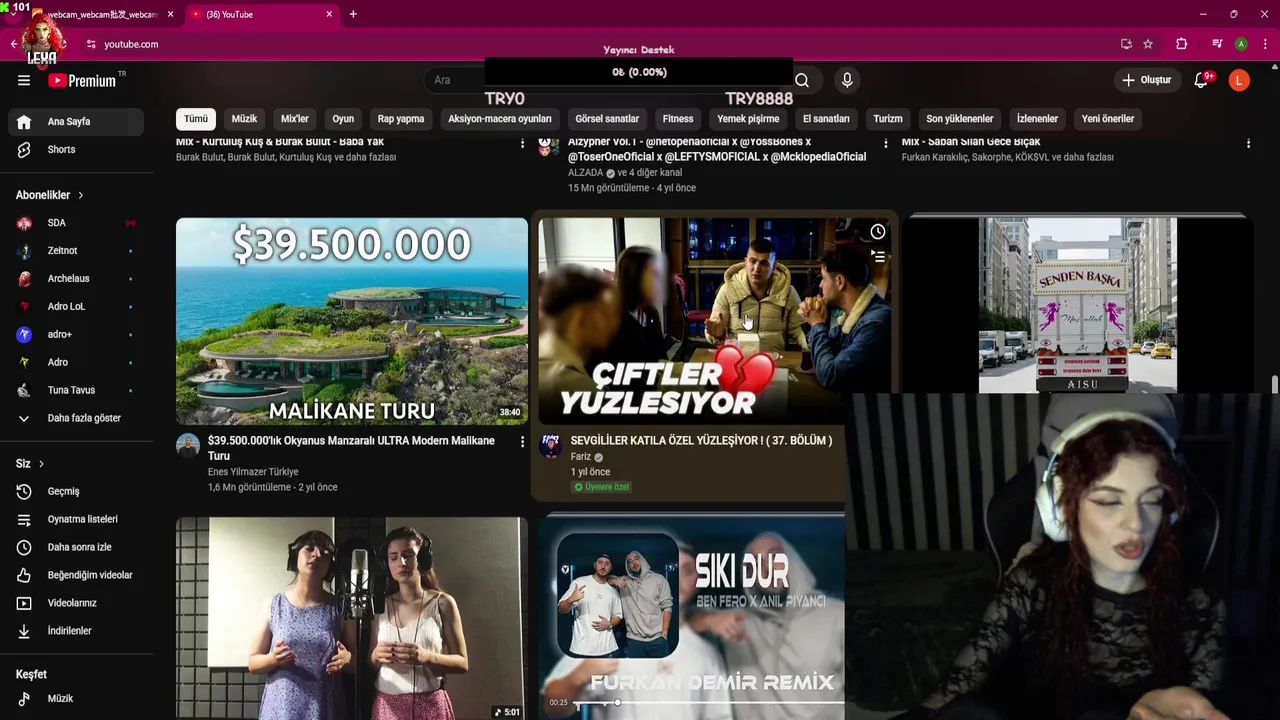Seek in the Sıkı Dur preview progress bar

[x=707, y=703]
